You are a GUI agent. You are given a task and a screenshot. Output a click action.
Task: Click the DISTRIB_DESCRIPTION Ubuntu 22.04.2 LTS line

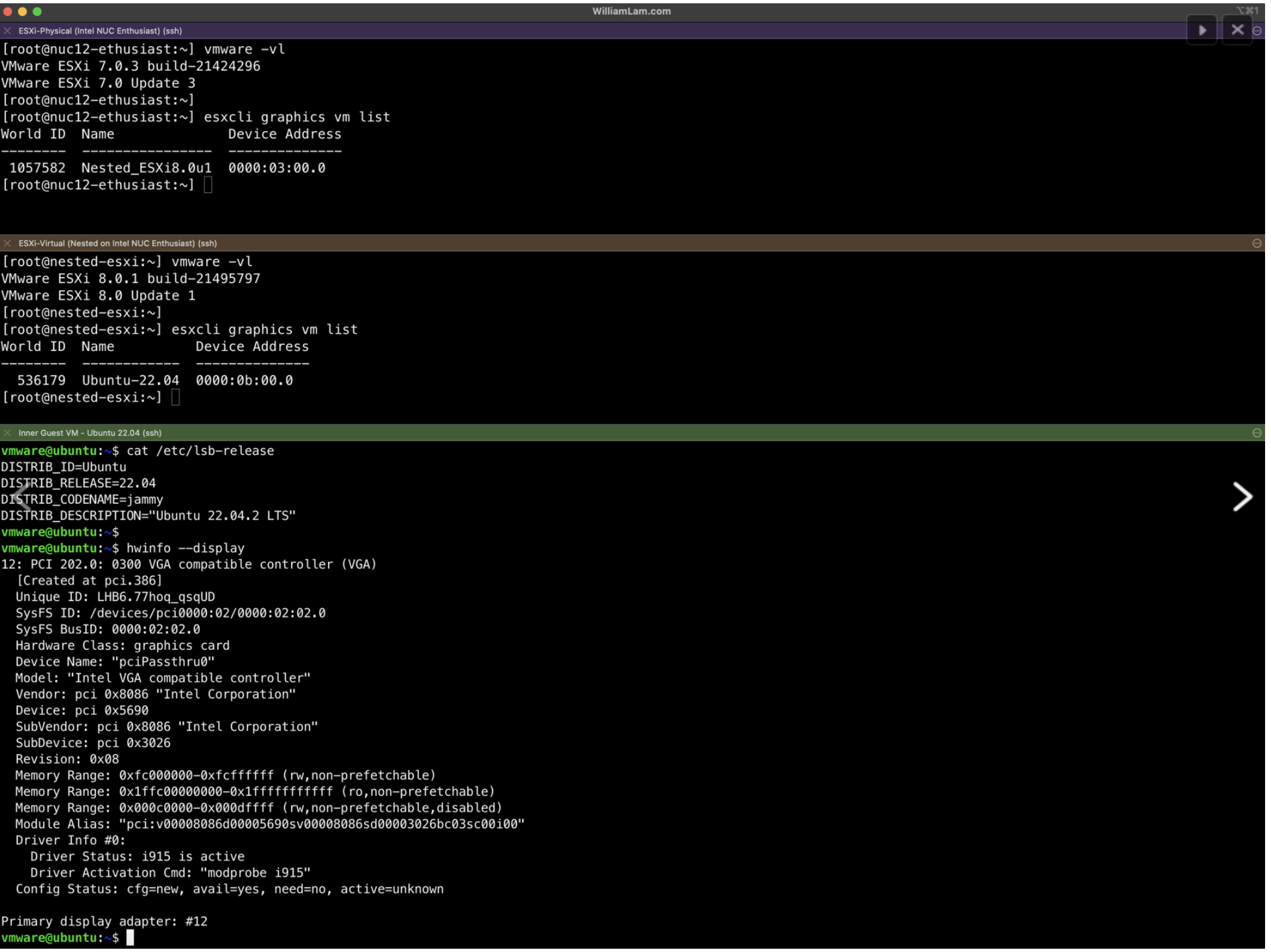pyautogui.click(x=148, y=517)
